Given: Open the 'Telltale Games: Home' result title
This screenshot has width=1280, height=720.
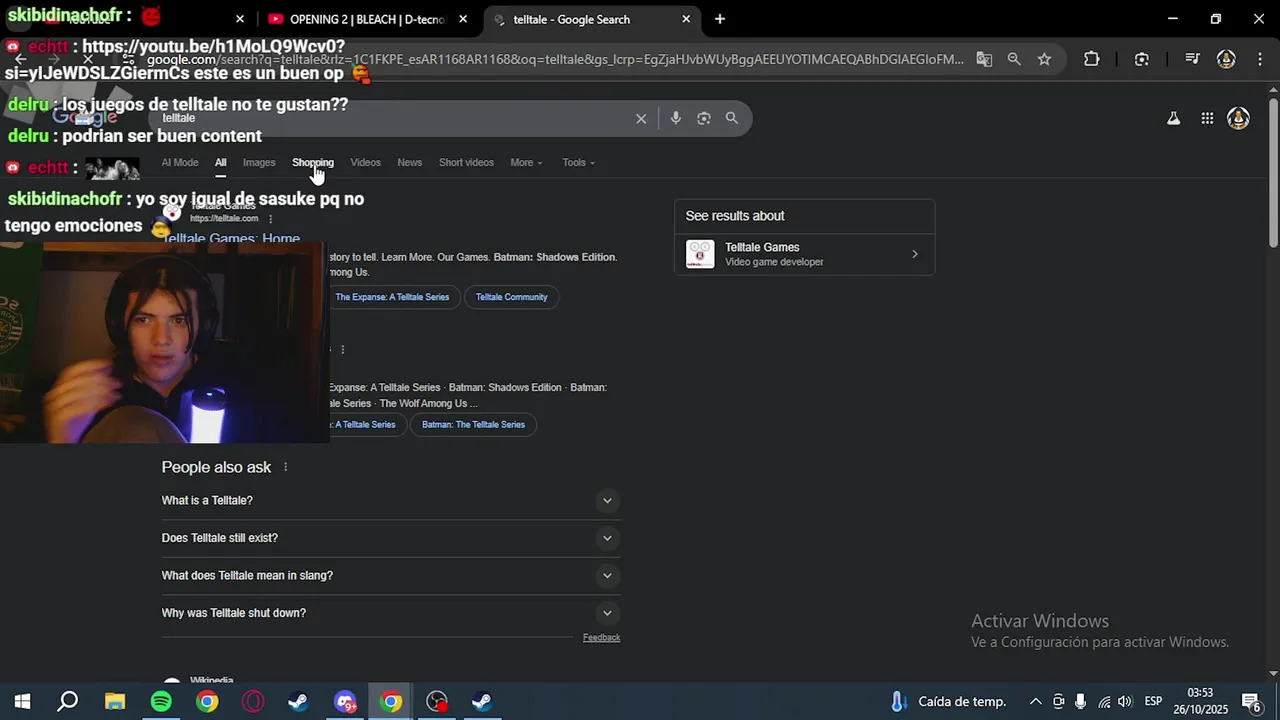Looking at the screenshot, I should point(231,239).
